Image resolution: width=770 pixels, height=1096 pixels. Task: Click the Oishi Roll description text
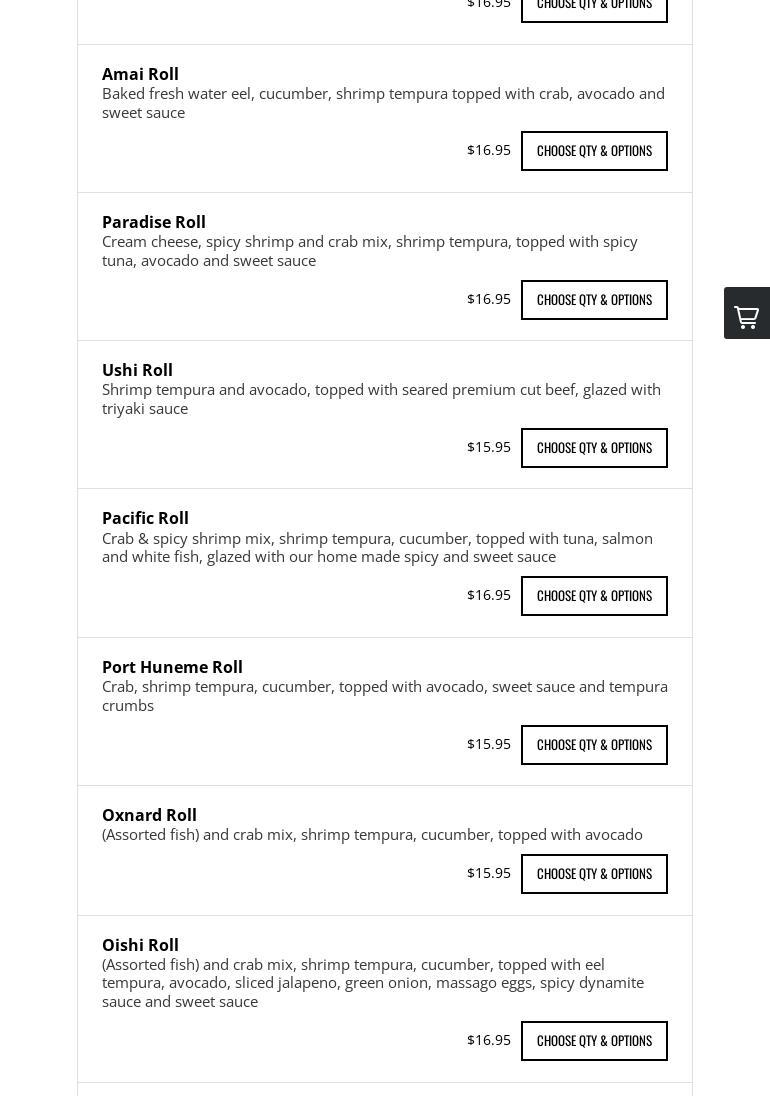[373, 983]
